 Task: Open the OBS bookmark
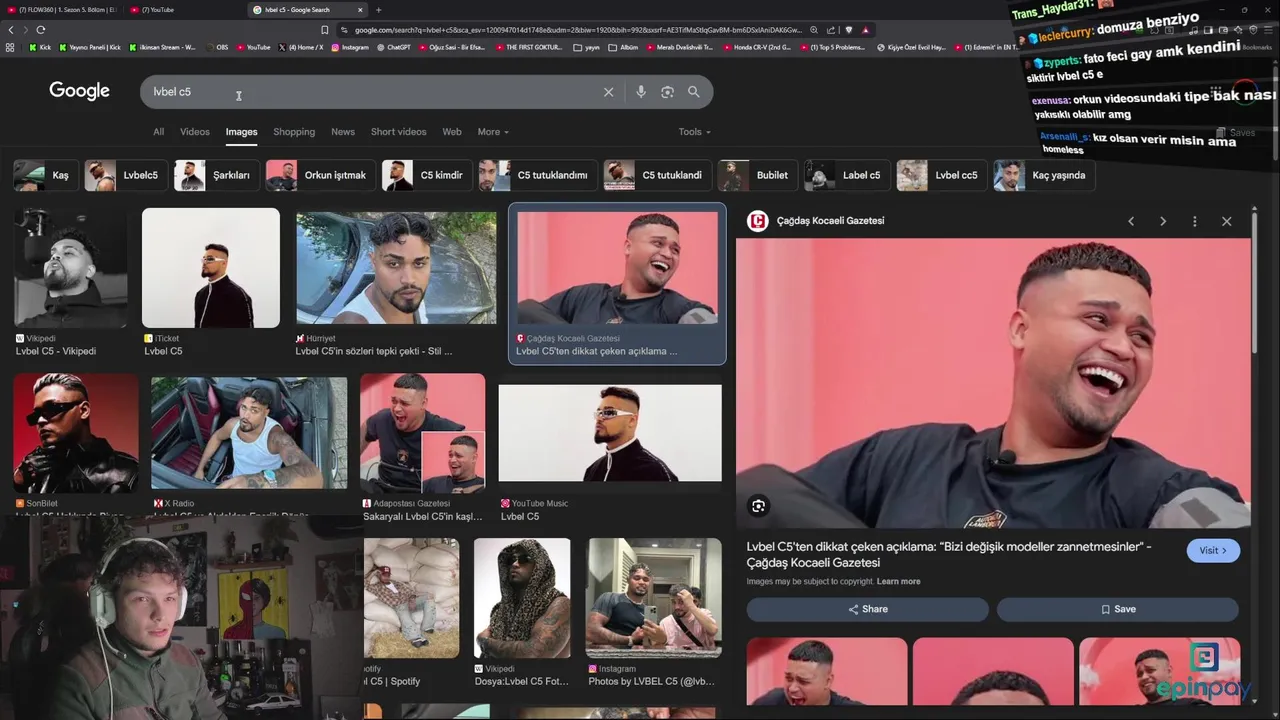coord(218,47)
